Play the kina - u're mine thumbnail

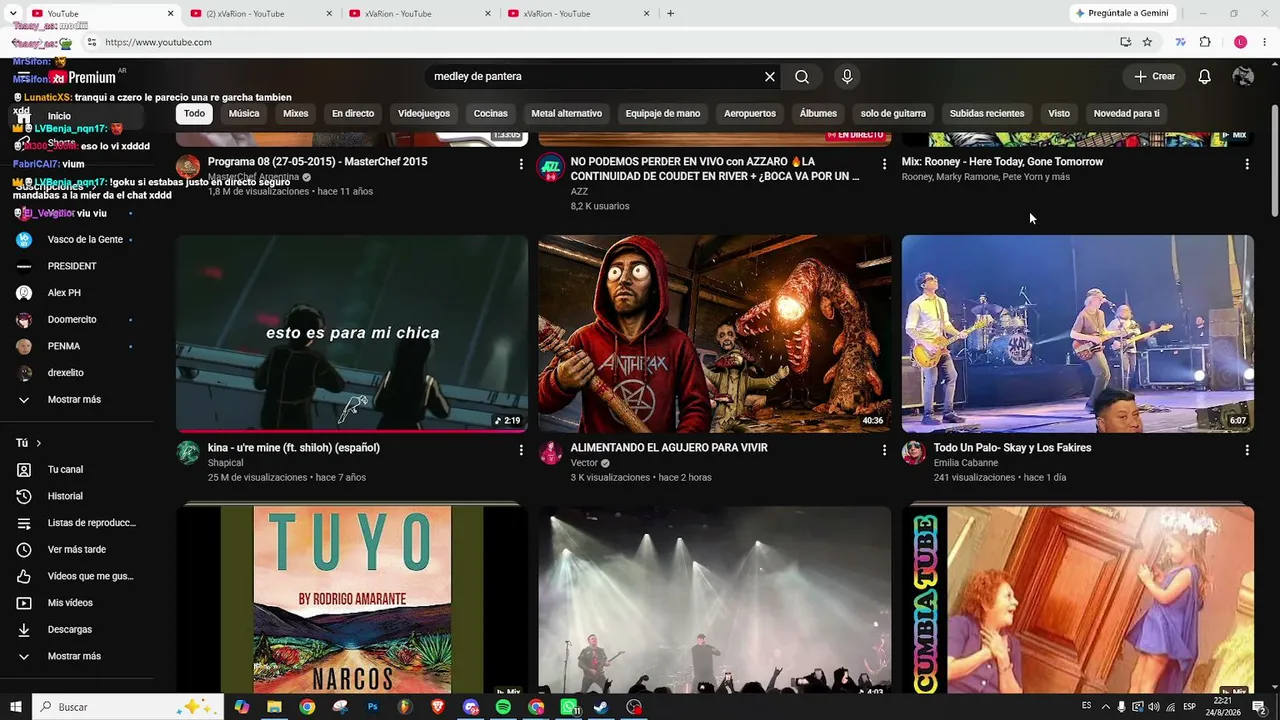tap(352, 333)
